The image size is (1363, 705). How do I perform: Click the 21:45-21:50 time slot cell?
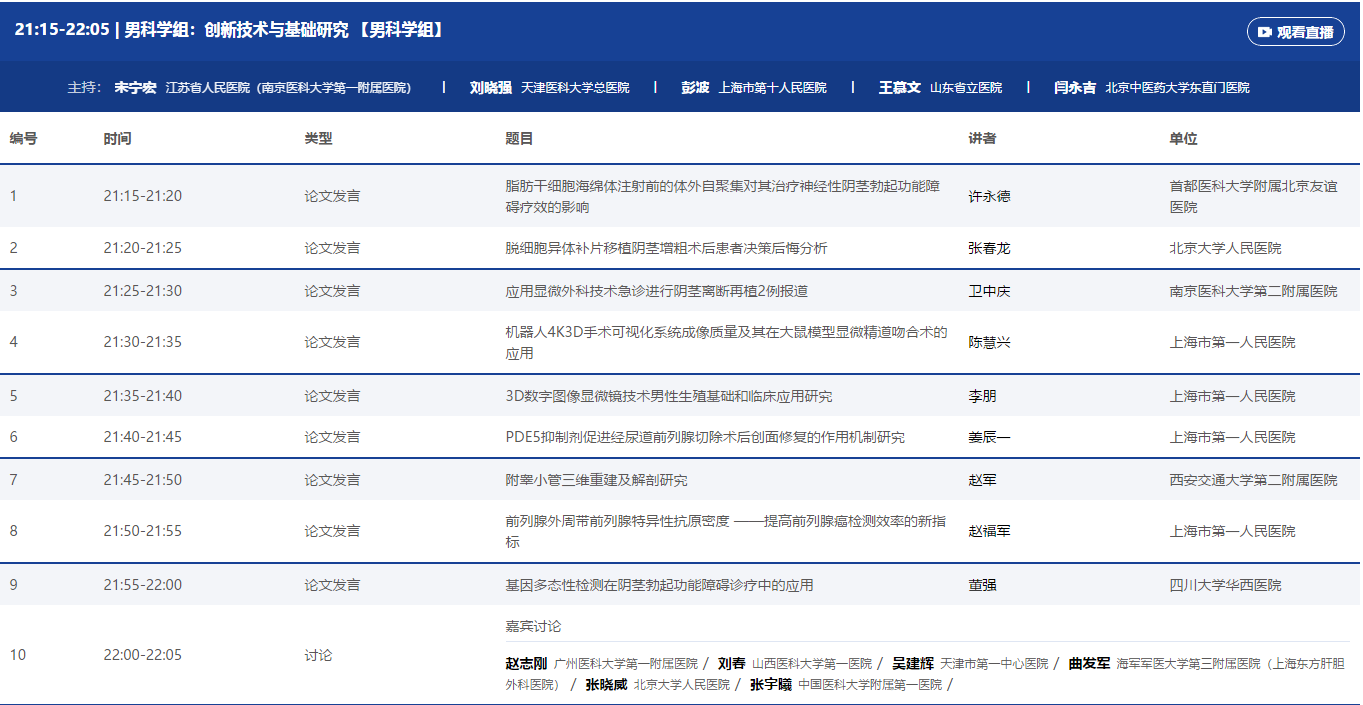coord(142,480)
